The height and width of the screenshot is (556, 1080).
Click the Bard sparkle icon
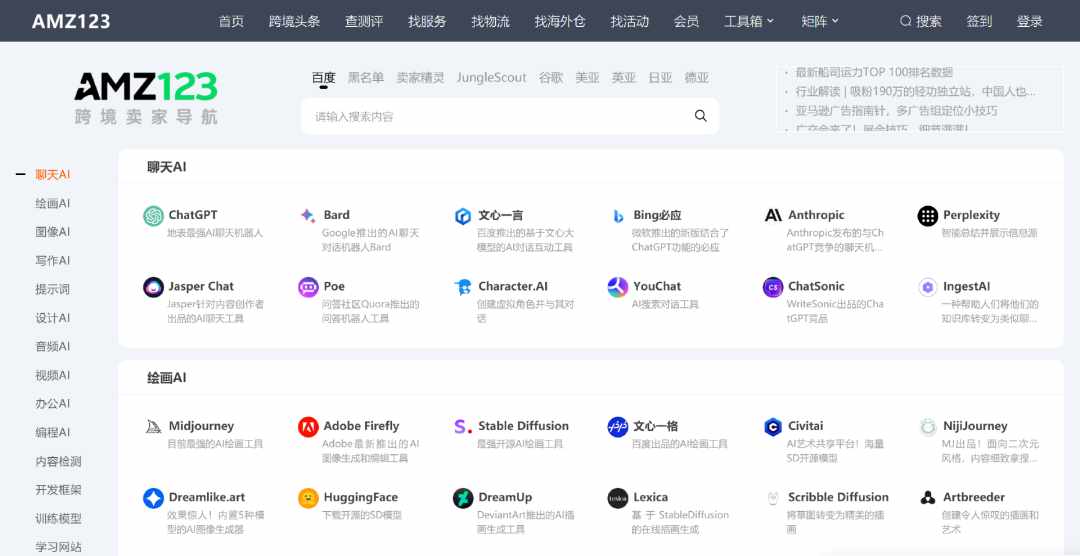coord(308,216)
